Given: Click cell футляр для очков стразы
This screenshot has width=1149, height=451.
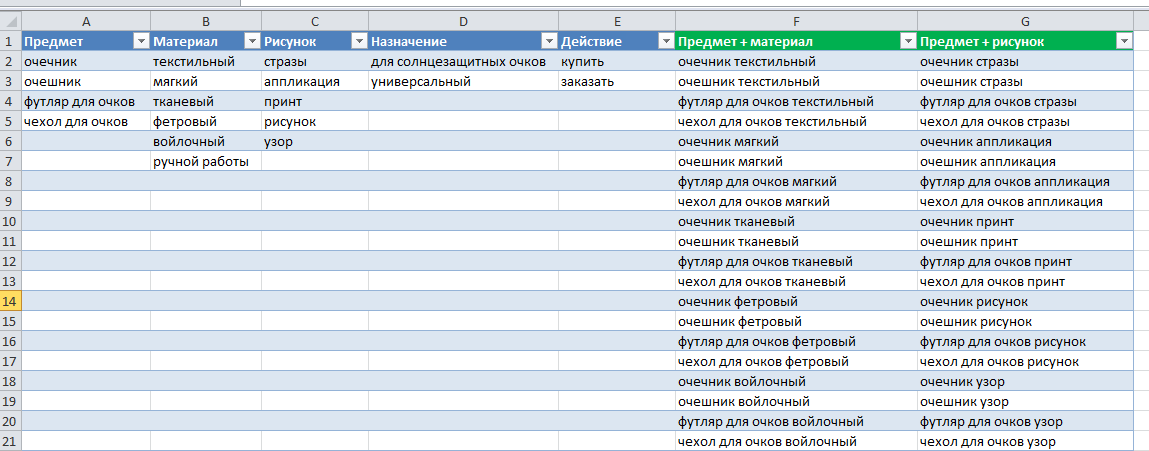Looking at the screenshot, I should tap(1025, 101).
